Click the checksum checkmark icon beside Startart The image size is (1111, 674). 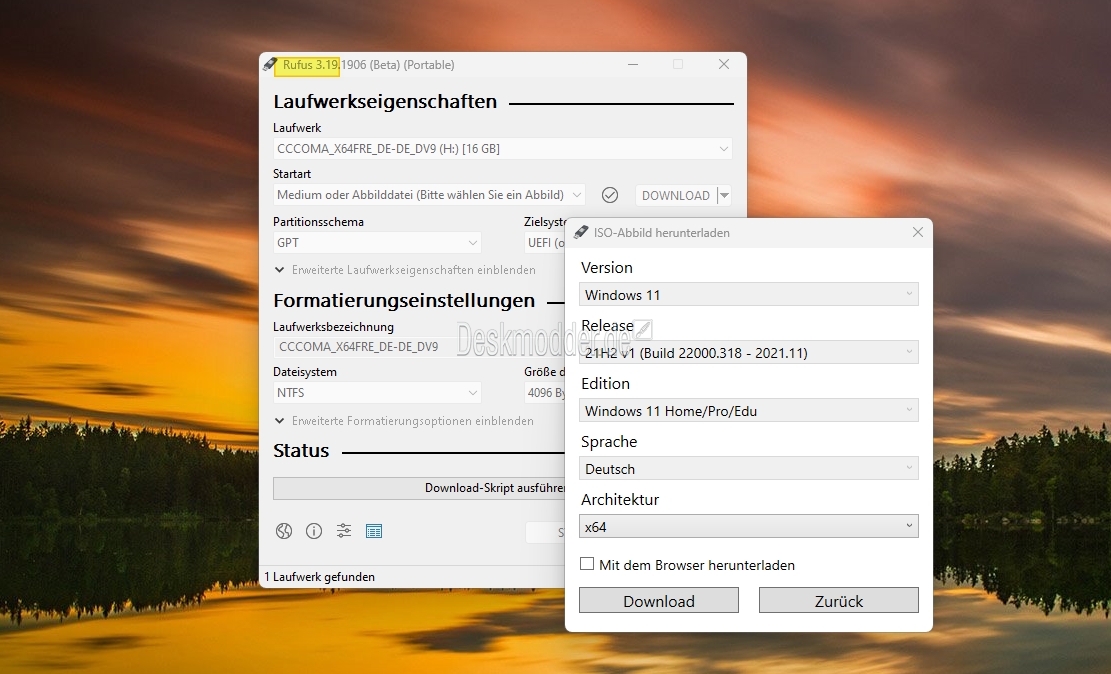coord(609,195)
